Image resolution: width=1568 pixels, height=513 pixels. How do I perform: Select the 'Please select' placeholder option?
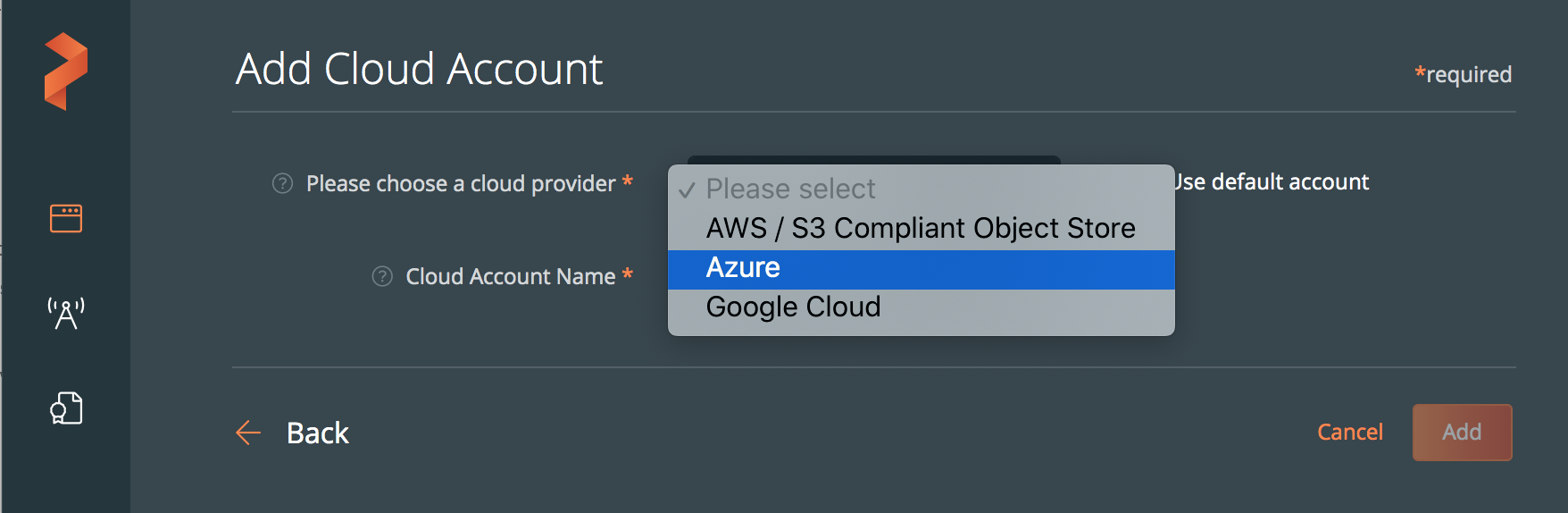click(791, 189)
